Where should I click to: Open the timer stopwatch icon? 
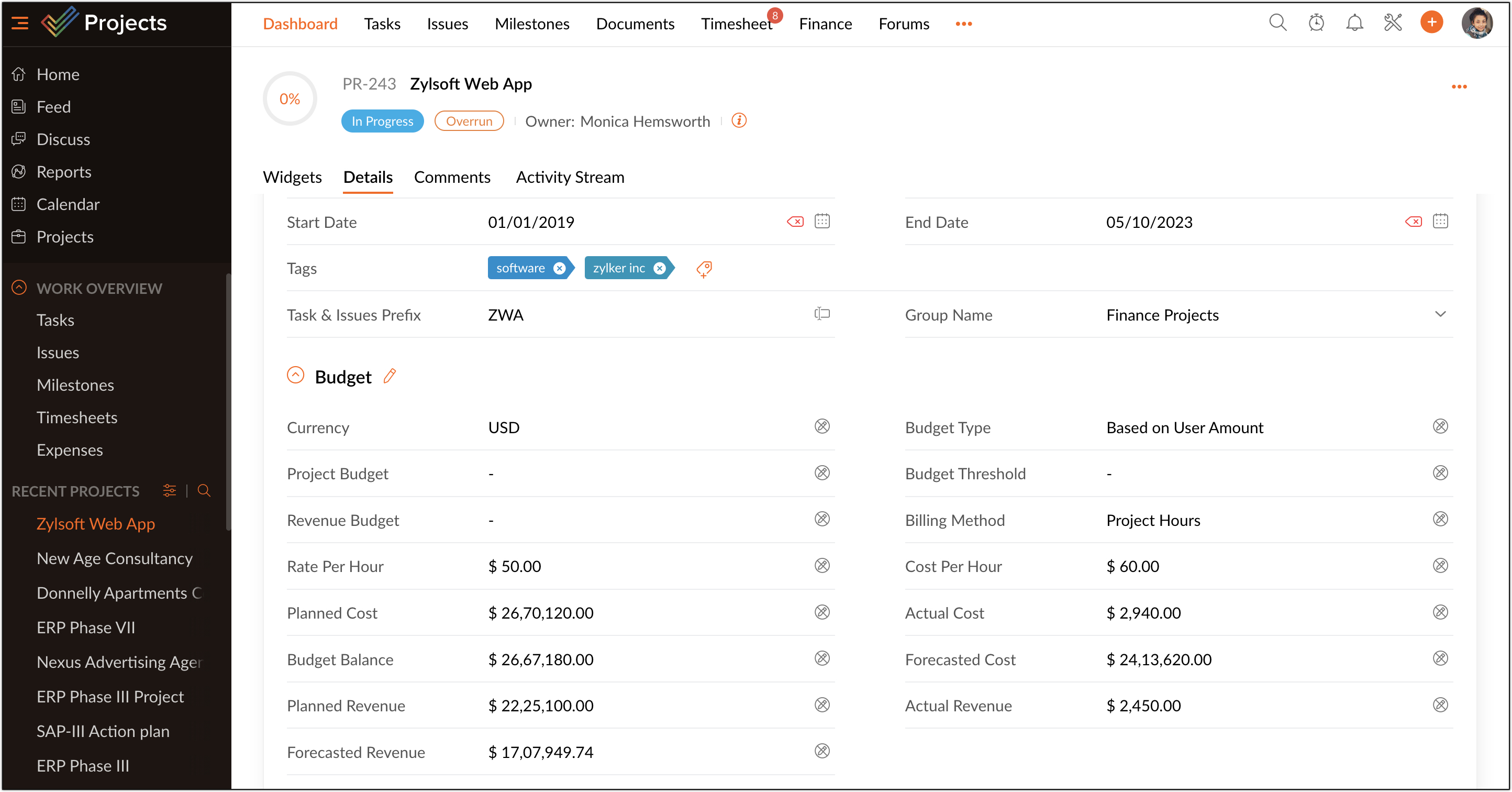click(x=1316, y=24)
